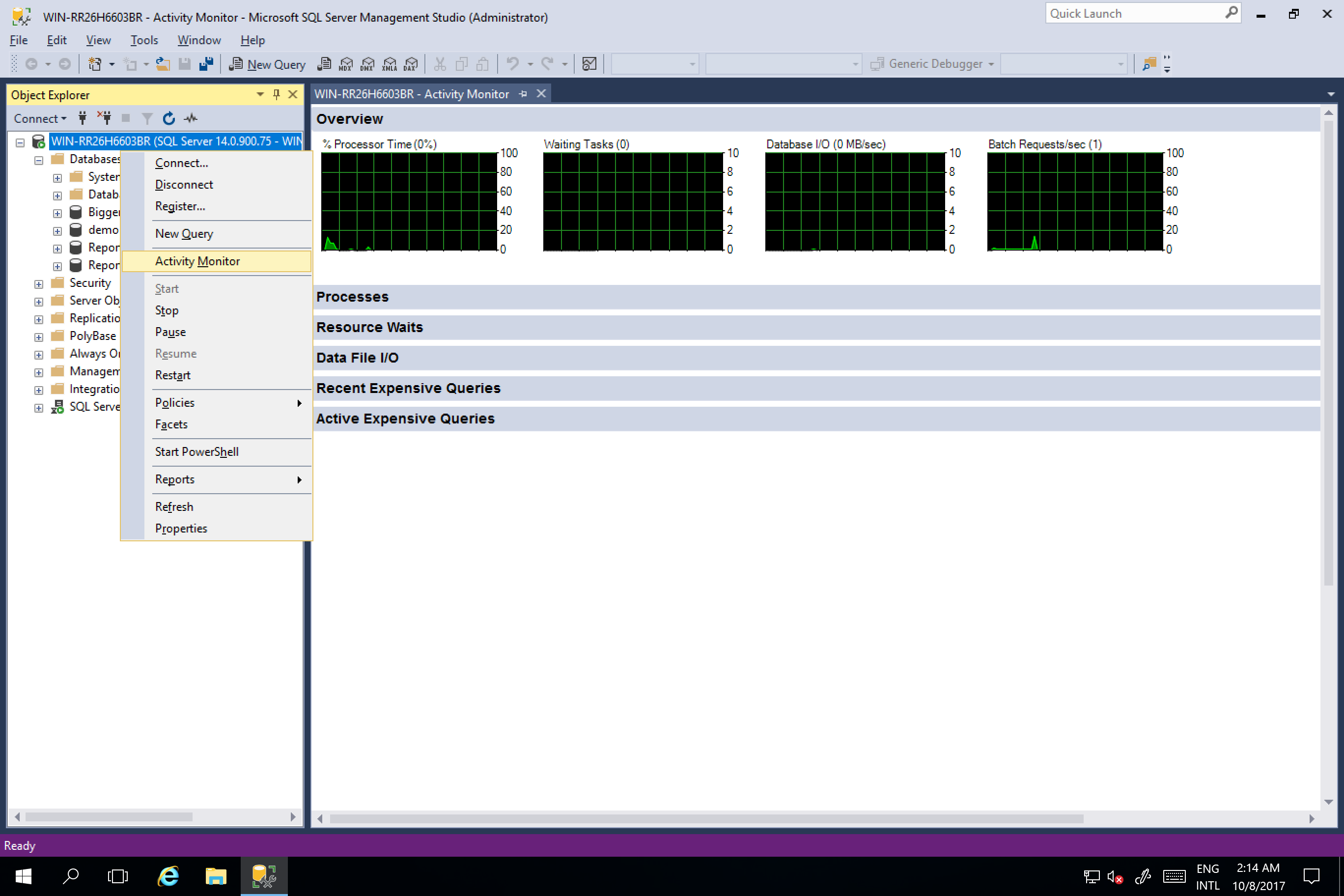Viewport: 1344px width, 896px height.
Task: Open the Window menu
Action: pos(199,40)
